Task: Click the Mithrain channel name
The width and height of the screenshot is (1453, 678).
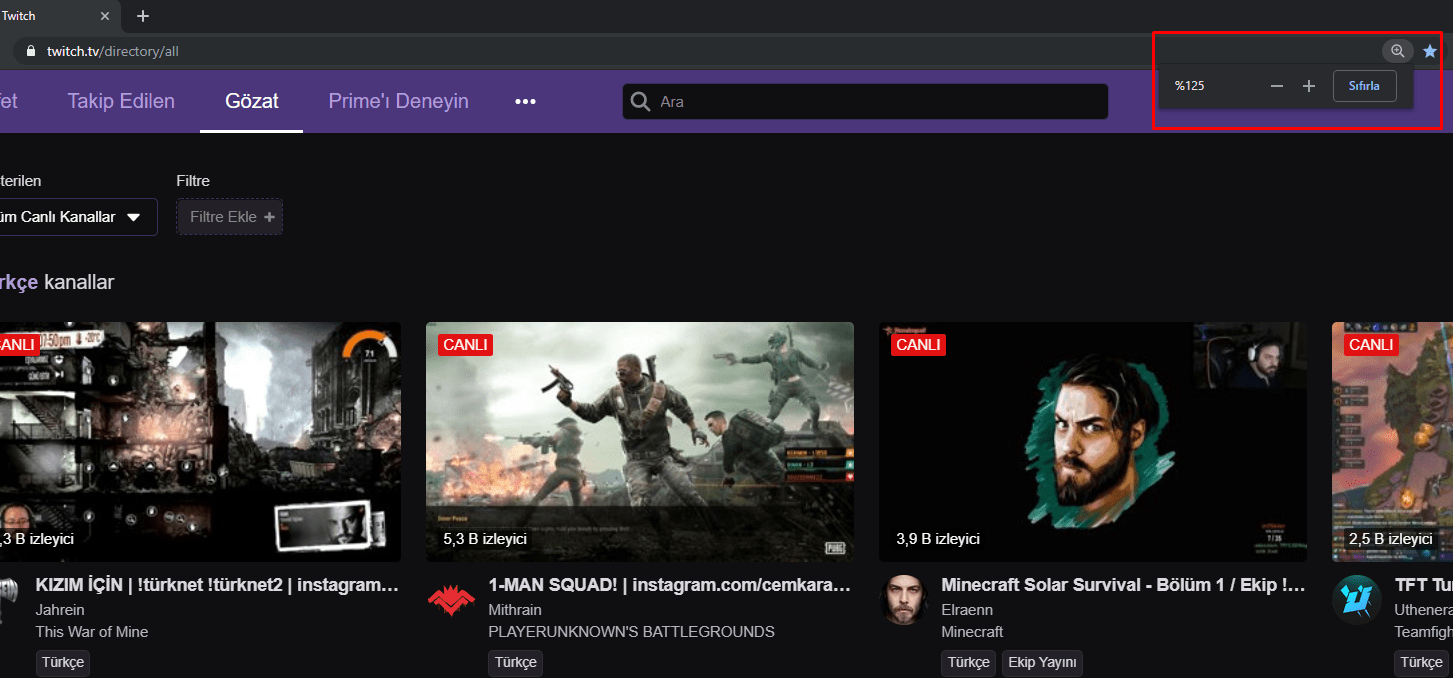Action: pos(517,609)
